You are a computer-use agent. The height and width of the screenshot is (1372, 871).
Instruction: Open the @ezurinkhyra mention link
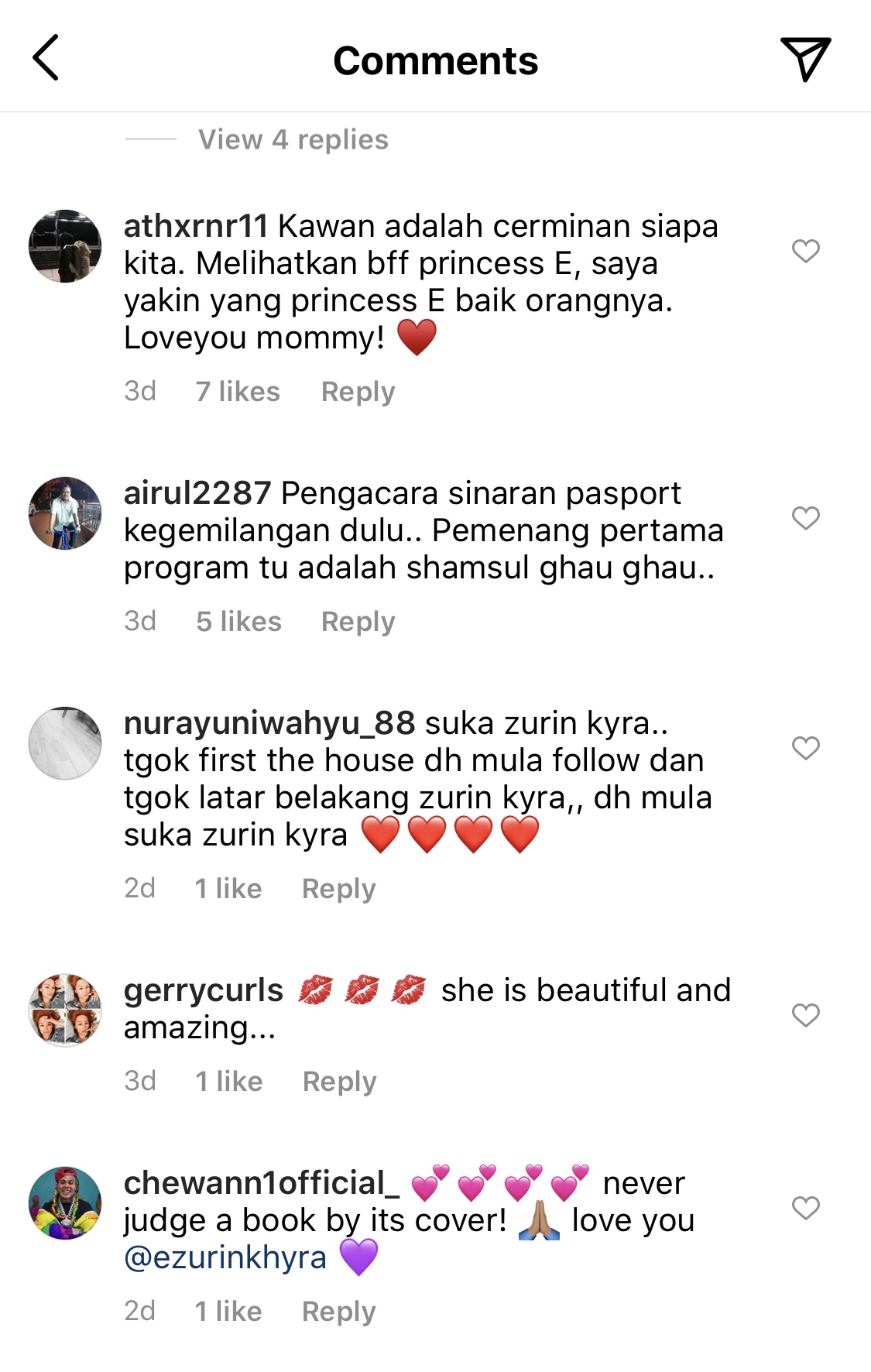[225, 1257]
